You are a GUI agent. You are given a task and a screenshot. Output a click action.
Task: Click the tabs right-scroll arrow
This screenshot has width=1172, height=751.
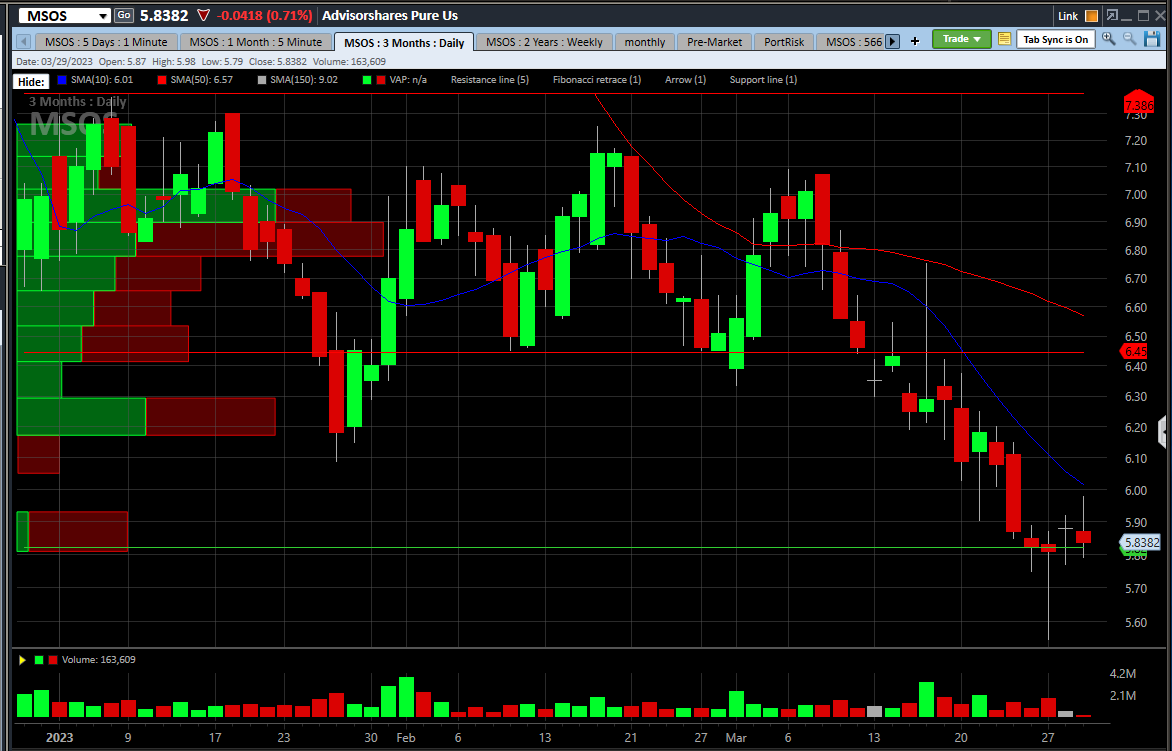tap(892, 42)
